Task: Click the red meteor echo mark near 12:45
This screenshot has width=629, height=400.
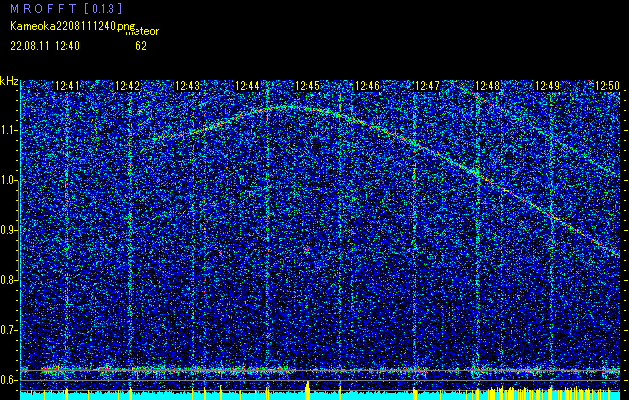Action: pos(307,250)
